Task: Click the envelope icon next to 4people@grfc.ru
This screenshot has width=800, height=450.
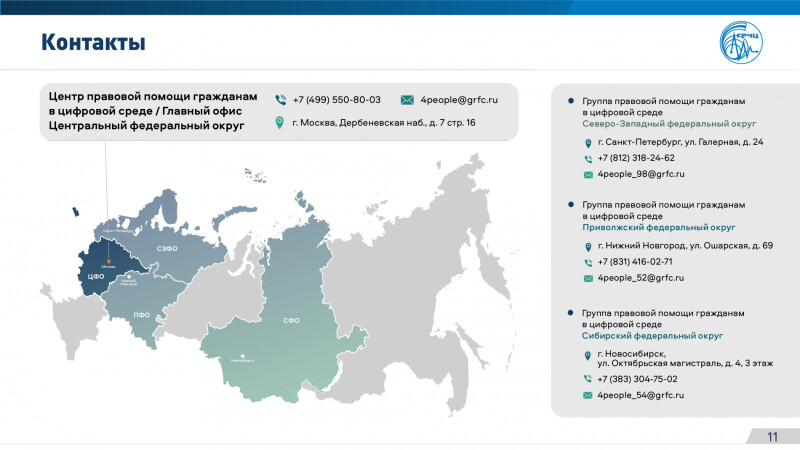Action: (x=407, y=100)
